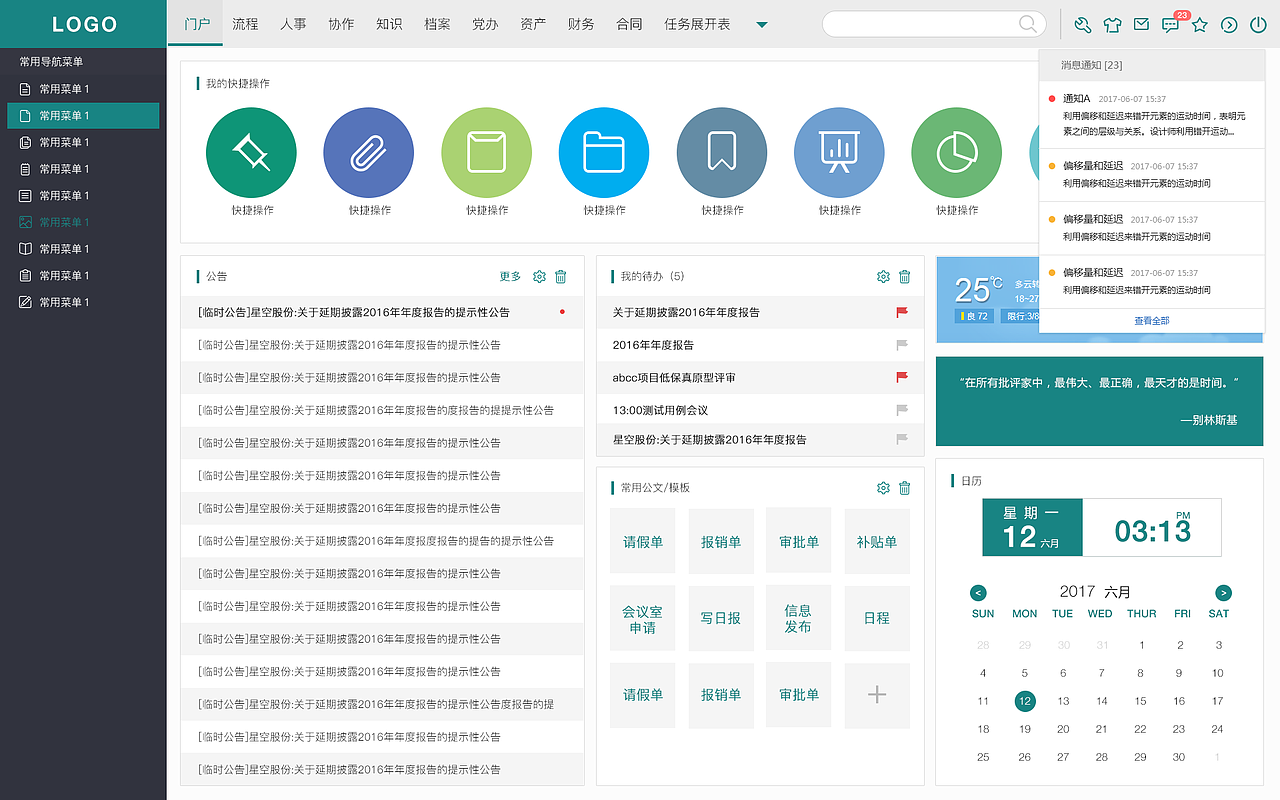Go to previous month in calendar
The height and width of the screenshot is (800, 1280).
click(x=978, y=593)
